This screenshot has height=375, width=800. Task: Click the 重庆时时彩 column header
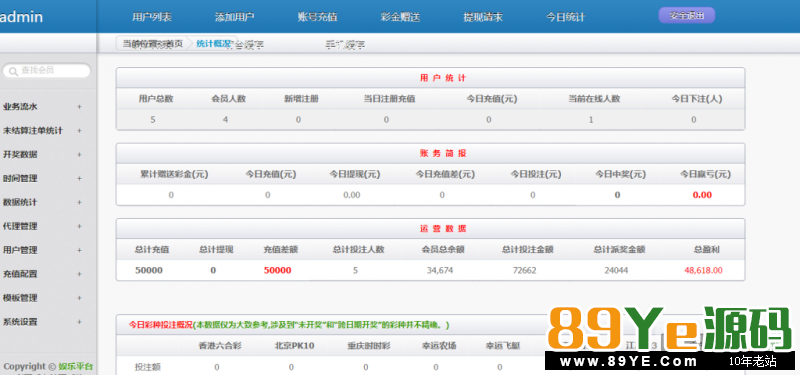369,346
